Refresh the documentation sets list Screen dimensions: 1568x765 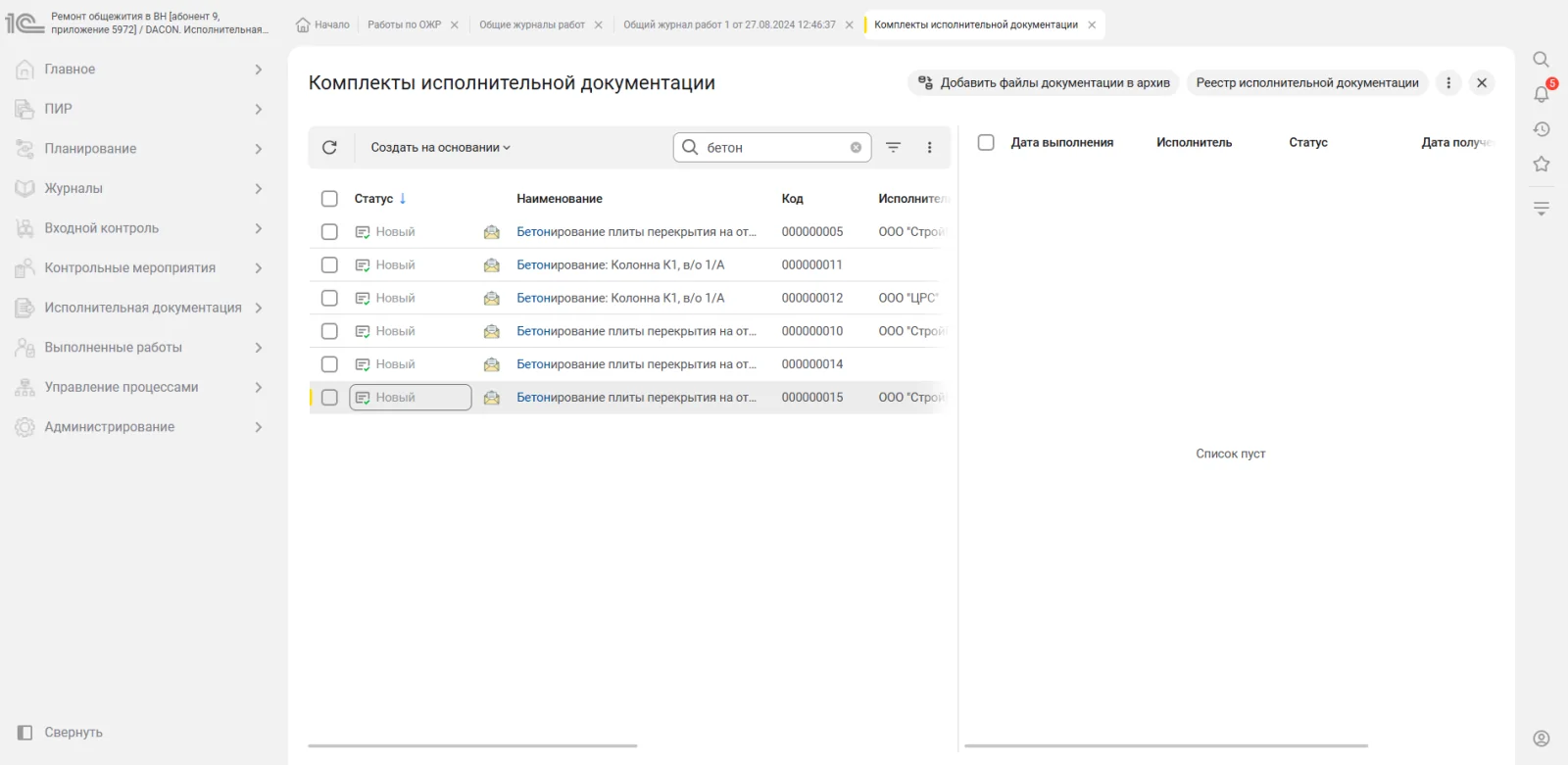[x=329, y=147]
